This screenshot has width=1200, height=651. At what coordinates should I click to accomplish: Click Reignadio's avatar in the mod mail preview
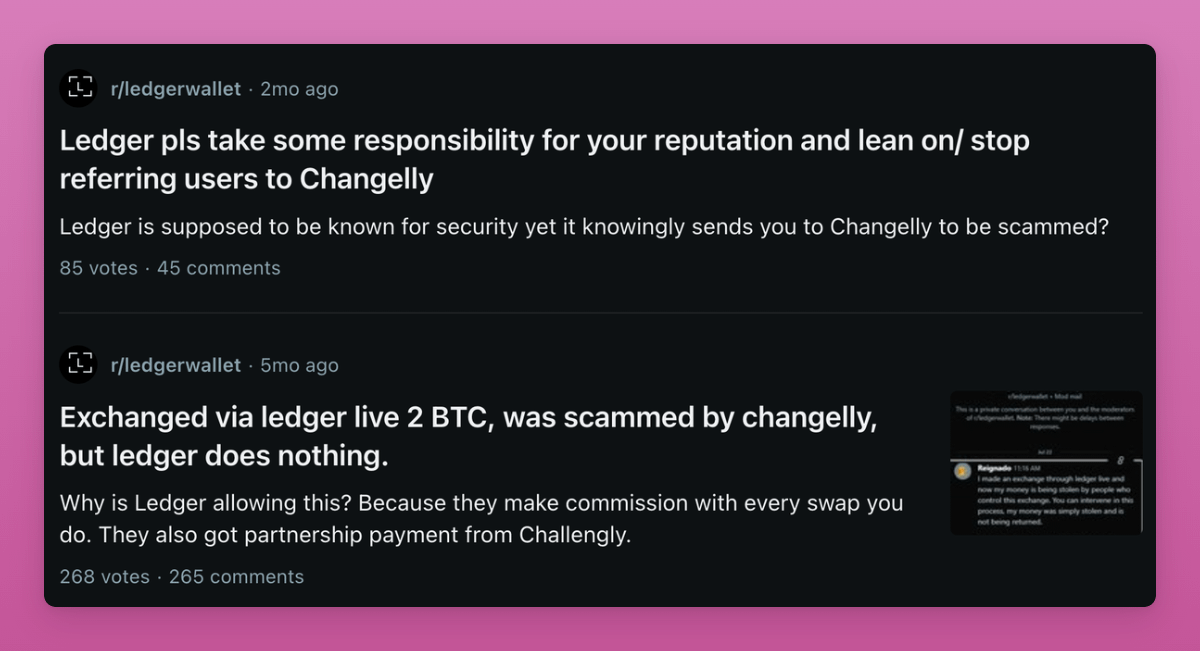(963, 470)
